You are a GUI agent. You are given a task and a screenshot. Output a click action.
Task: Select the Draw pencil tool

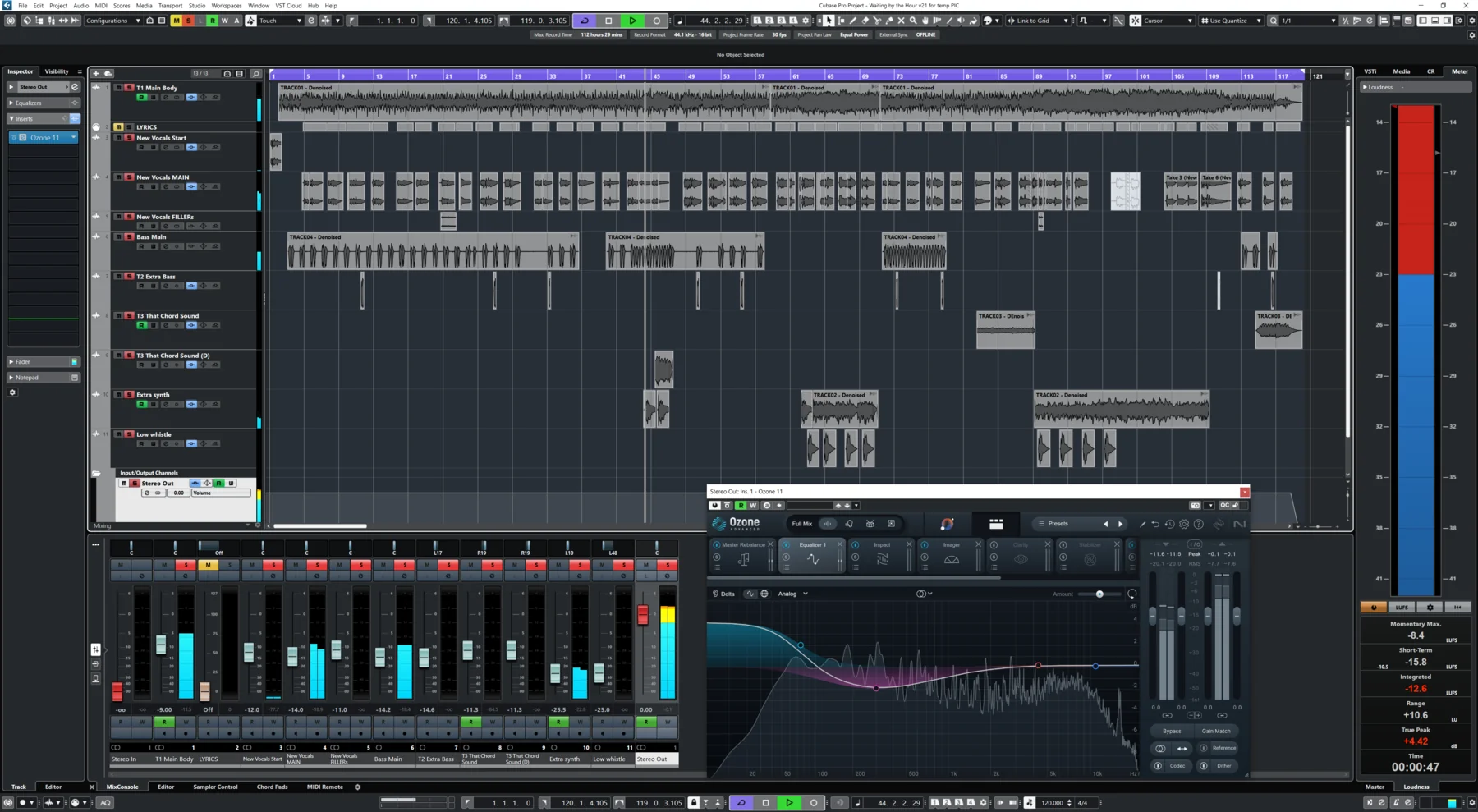point(853,21)
